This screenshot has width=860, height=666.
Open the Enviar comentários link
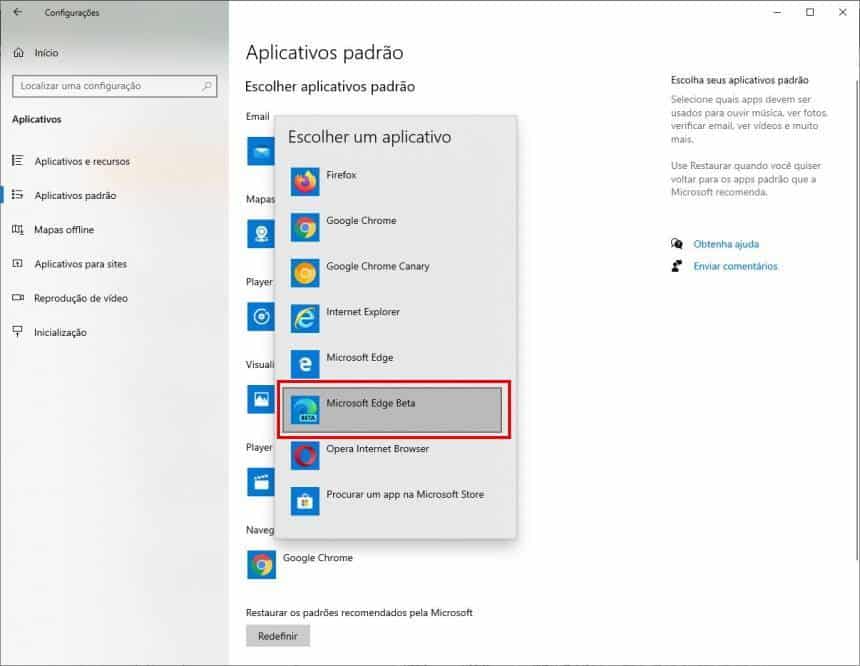point(735,266)
